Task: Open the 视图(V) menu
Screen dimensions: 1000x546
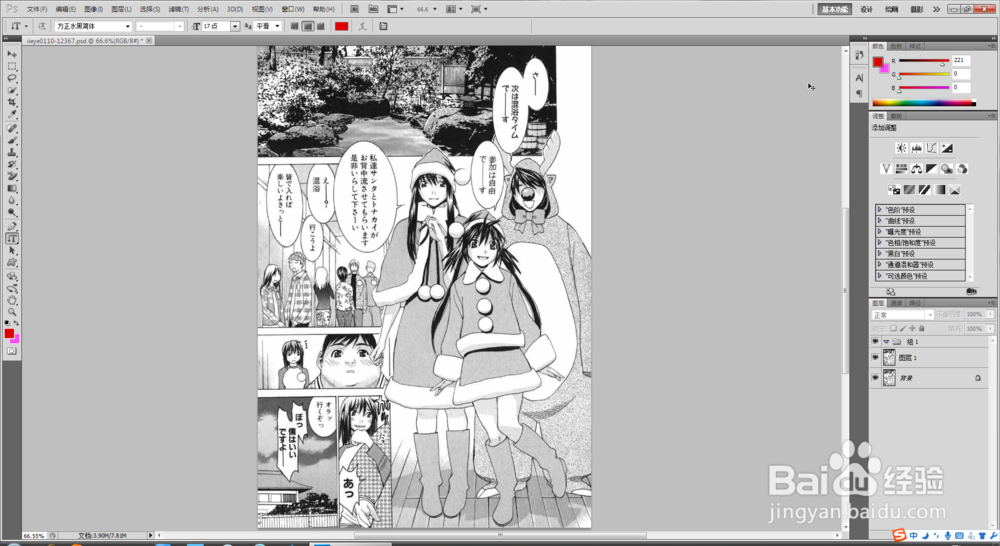Action: pyautogui.click(x=262, y=10)
